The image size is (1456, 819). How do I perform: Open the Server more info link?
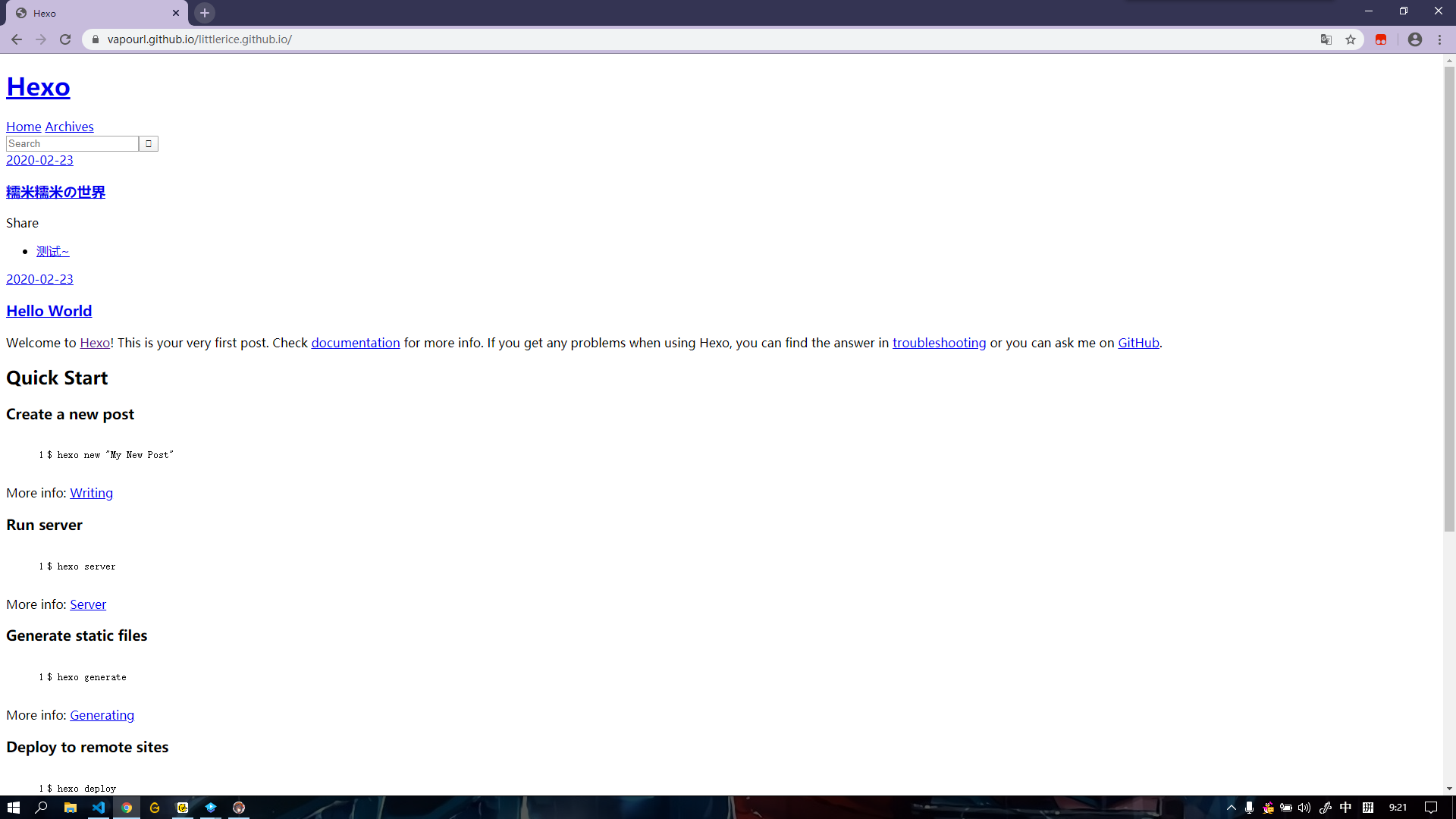(x=88, y=604)
